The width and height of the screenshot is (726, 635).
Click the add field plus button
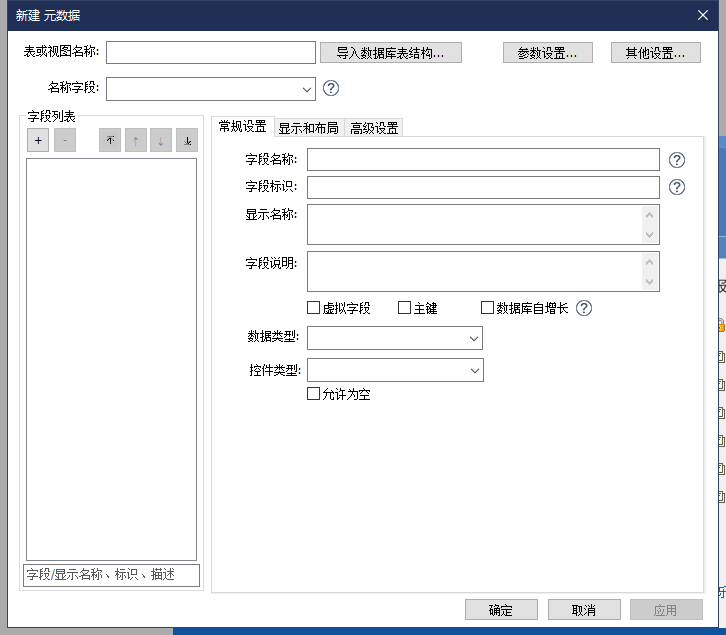(x=38, y=141)
